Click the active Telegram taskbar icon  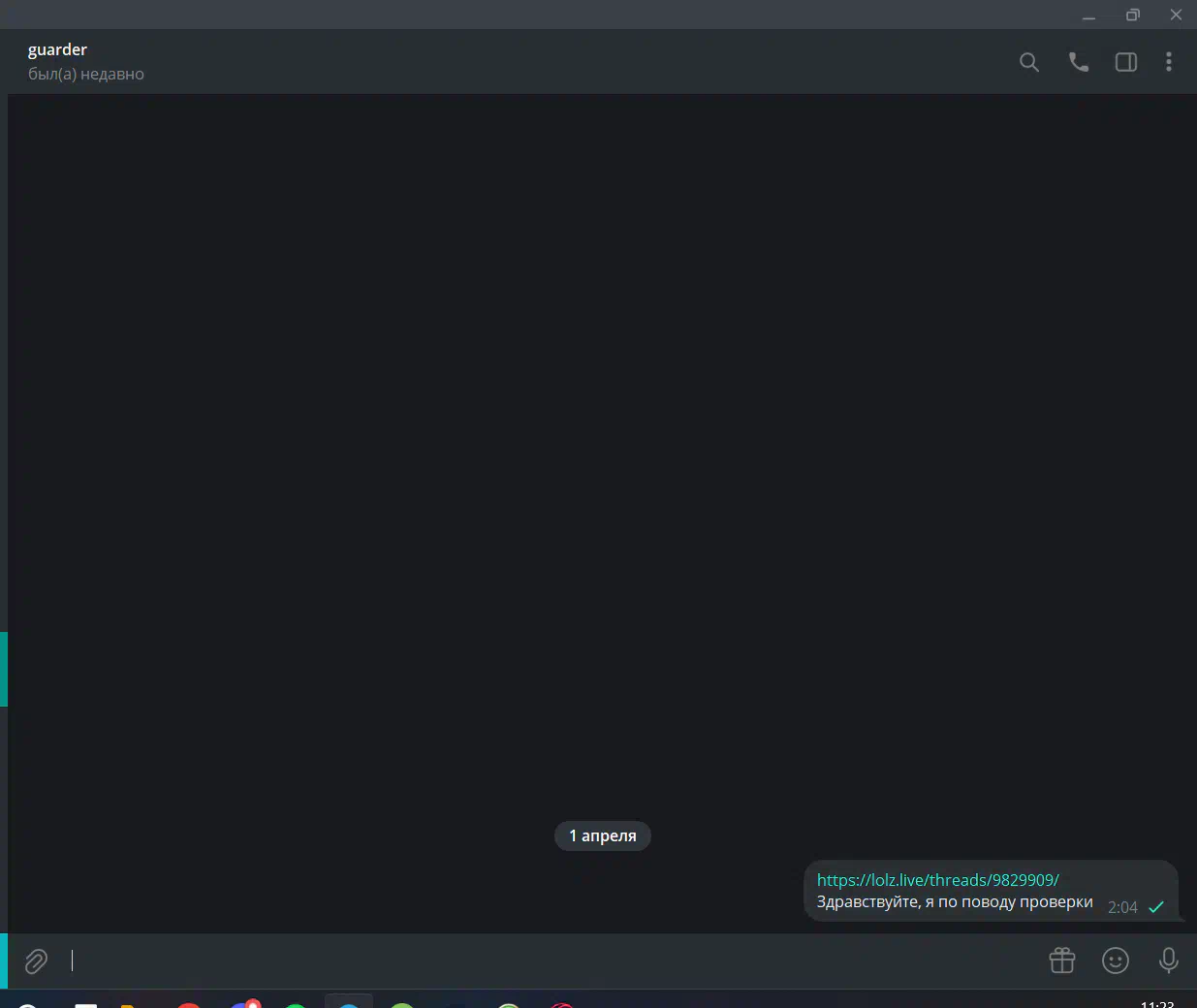[x=348, y=1002]
